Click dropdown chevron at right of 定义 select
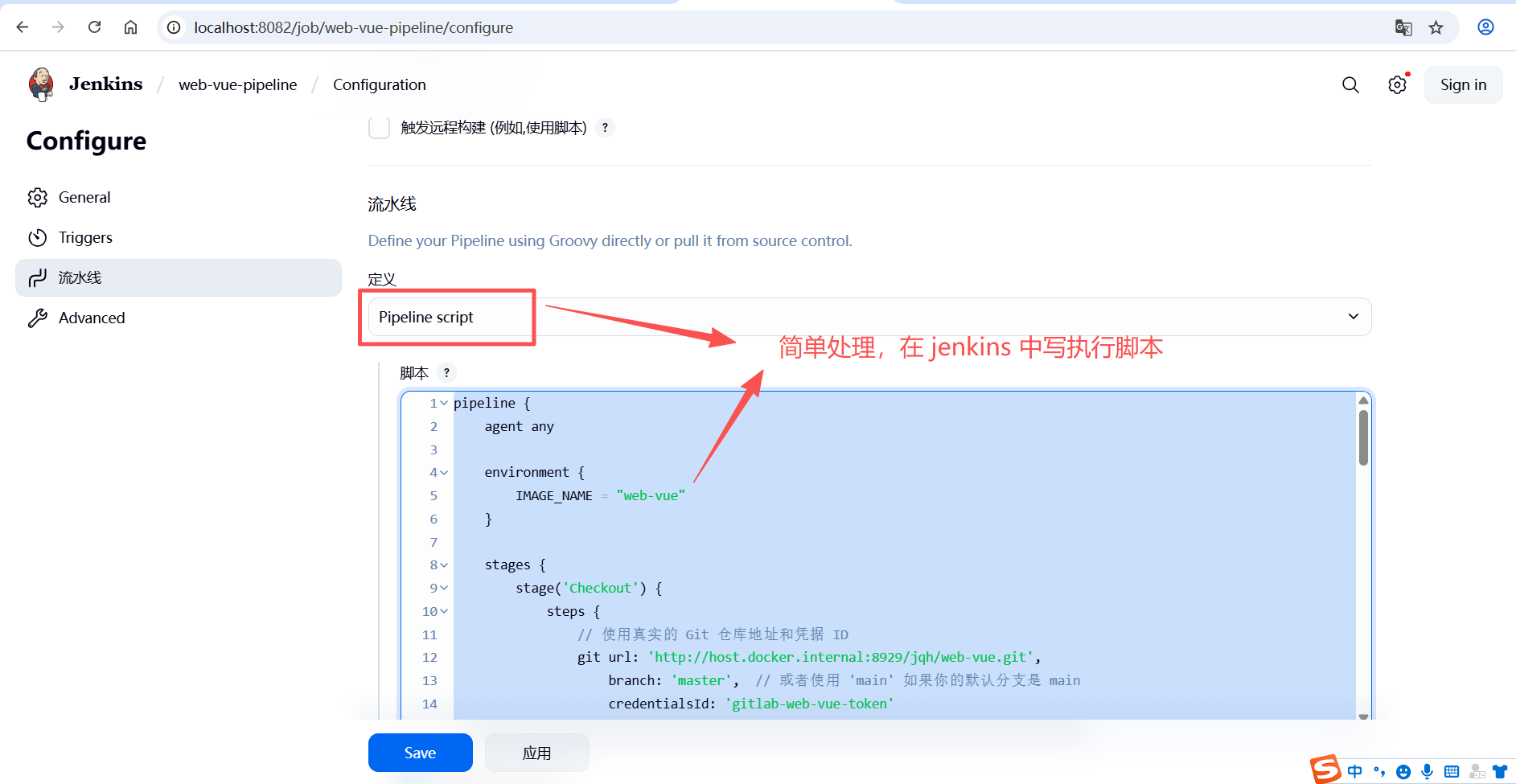Image resolution: width=1516 pixels, height=784 pixels. pyautogui.click(x=1354, y=317)
